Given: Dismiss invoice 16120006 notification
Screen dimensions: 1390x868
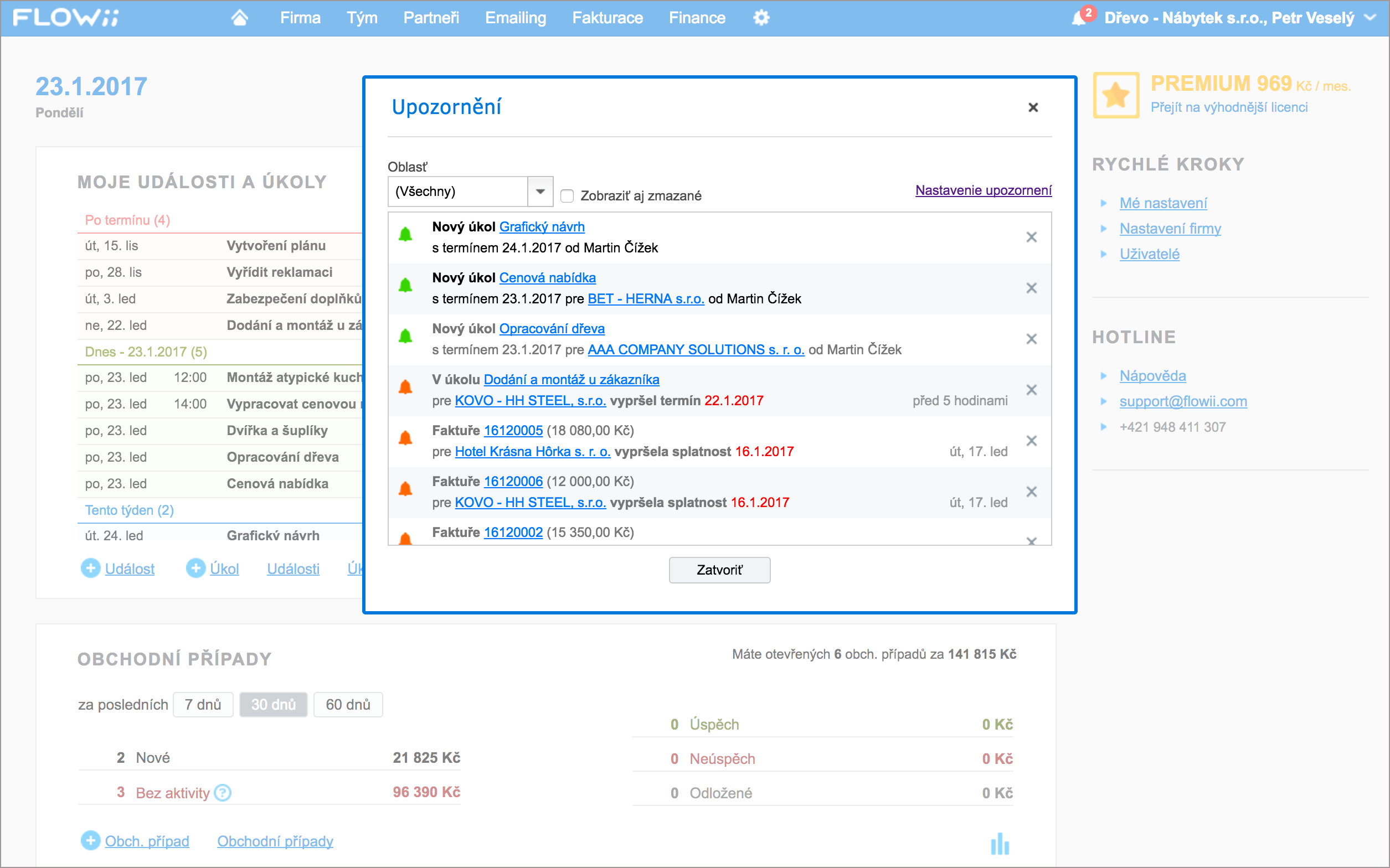Looking at the screenshot, I should click(1031, 492).
